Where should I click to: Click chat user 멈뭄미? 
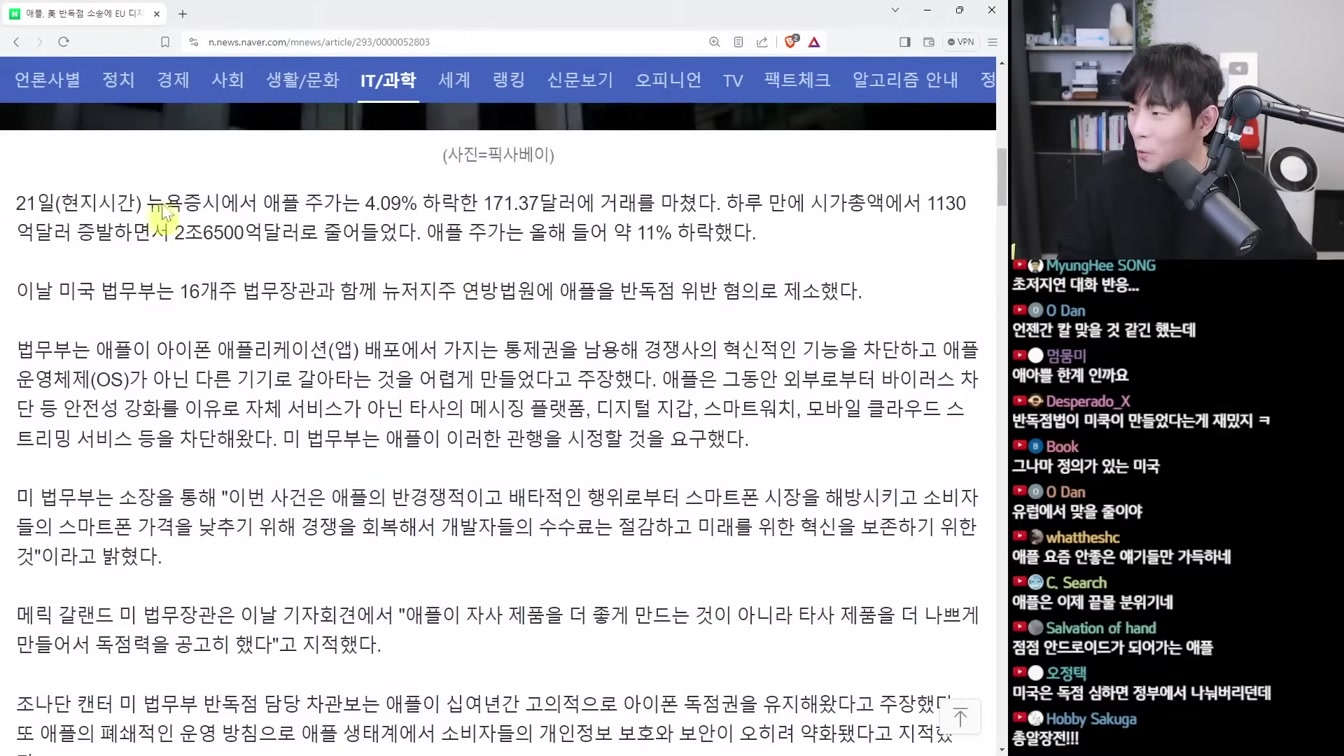tap(1066, 356)
